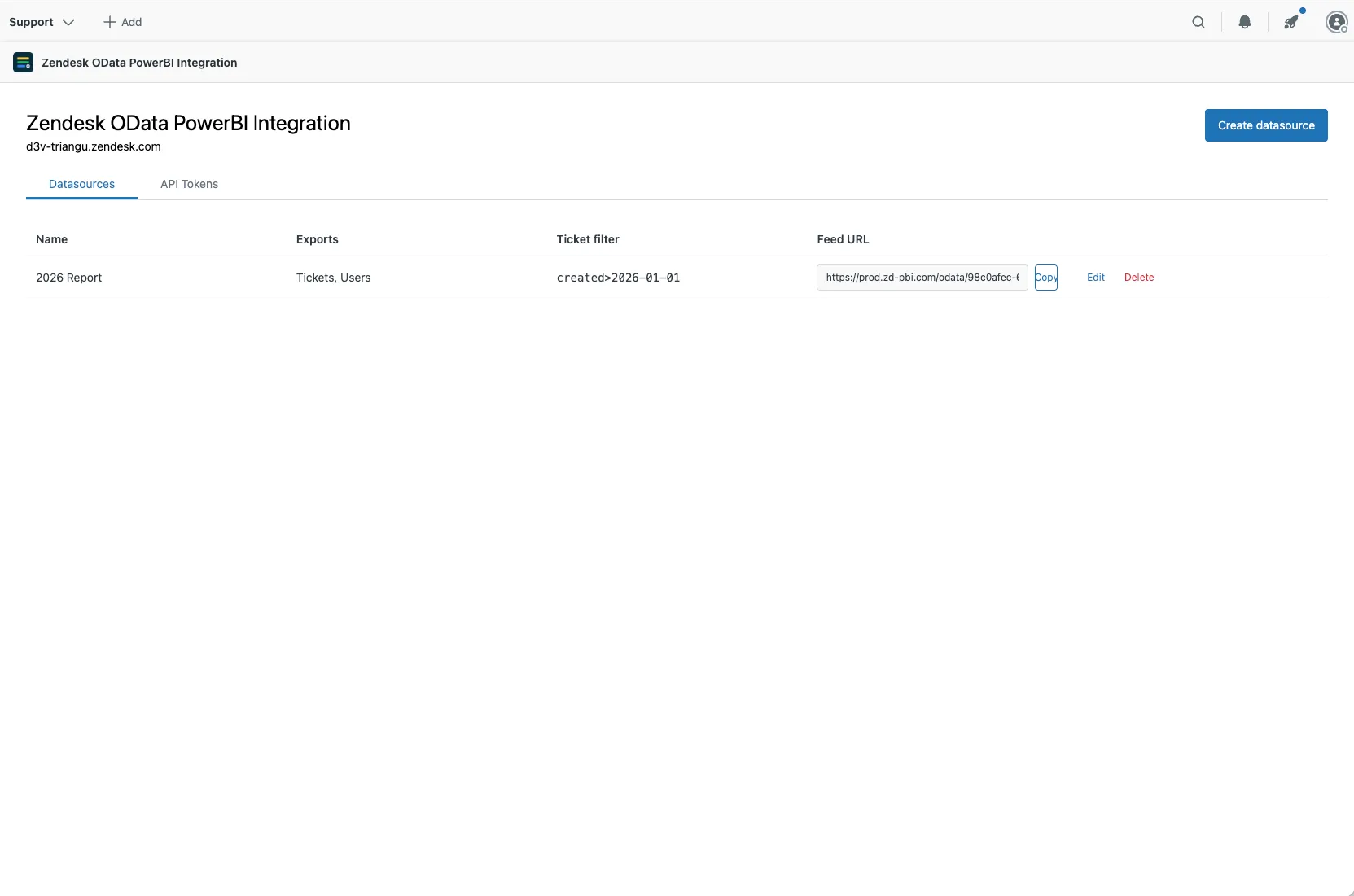Click the created>2026-01-01 filter text

[618, 278]
